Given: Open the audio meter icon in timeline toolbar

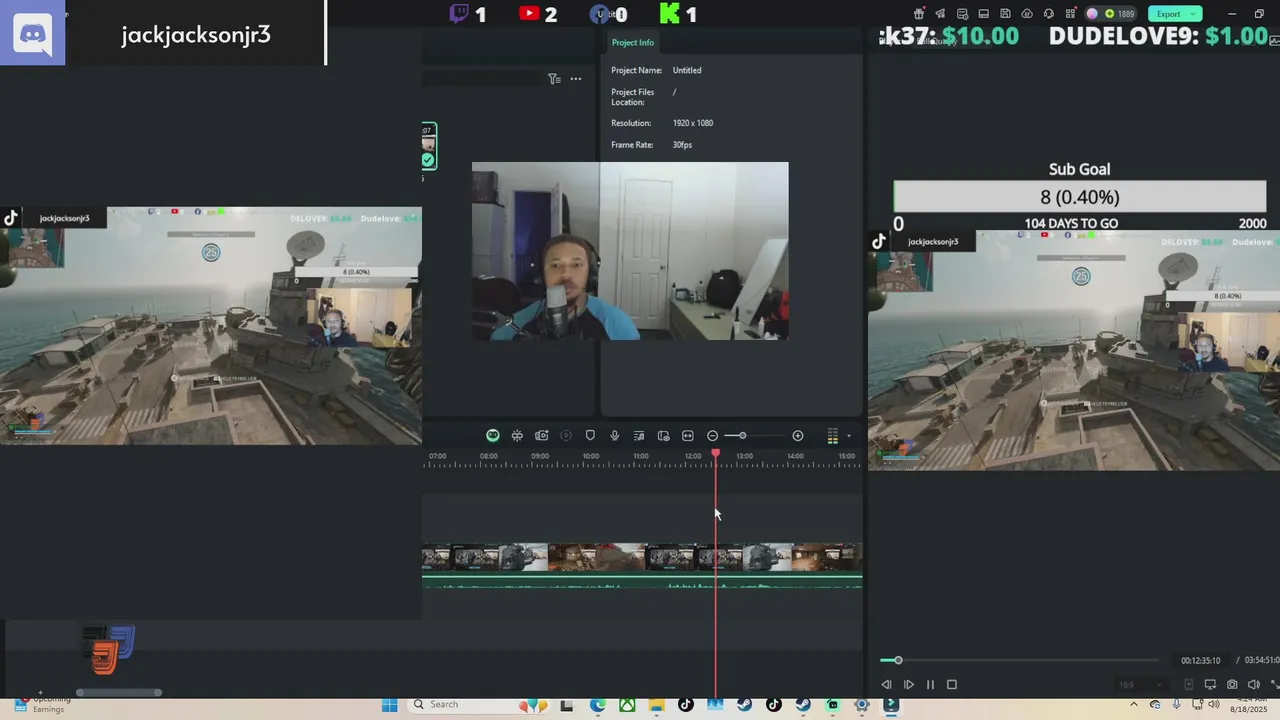Looking at the screenshot, I should [832, 436].
